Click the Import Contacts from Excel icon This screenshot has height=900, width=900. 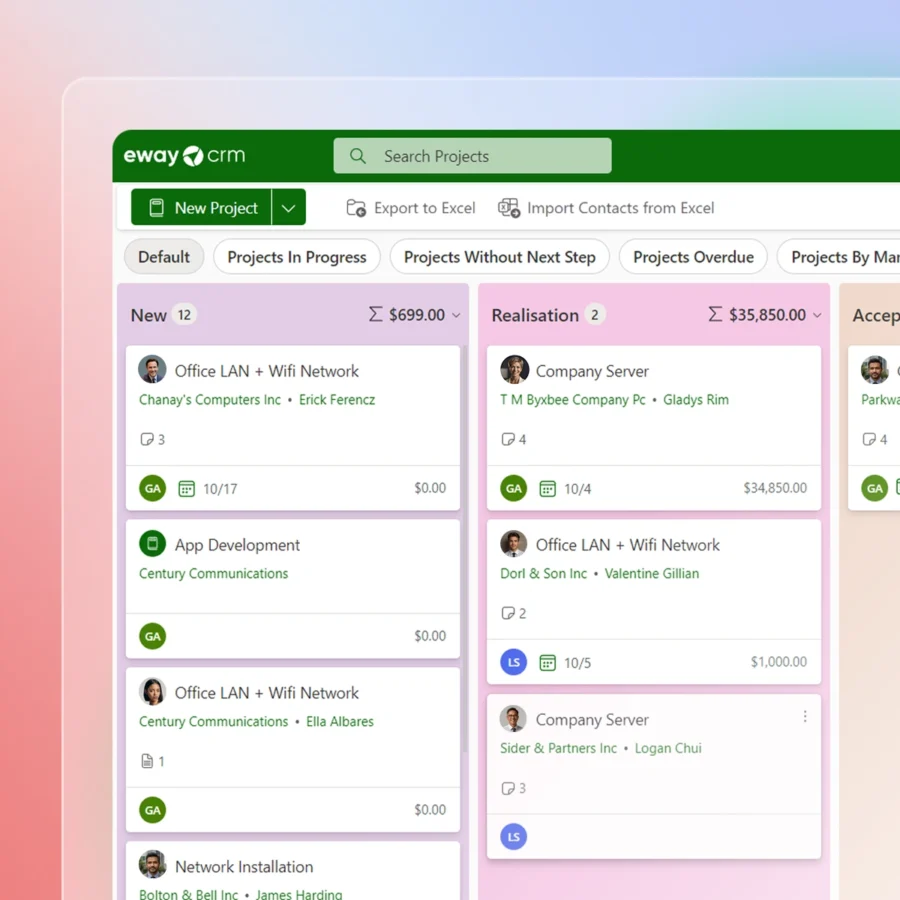click(x=509, y=208)
